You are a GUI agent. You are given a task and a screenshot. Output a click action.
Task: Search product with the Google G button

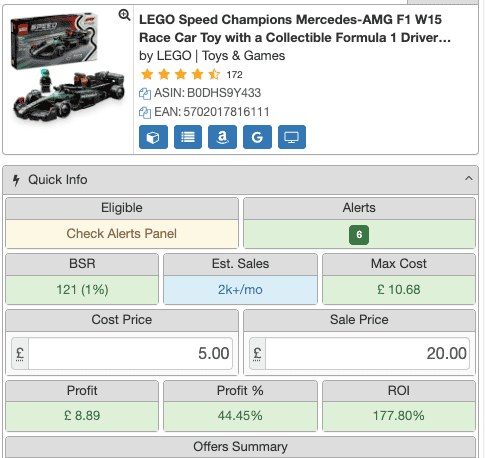click(x=257, y=137)
